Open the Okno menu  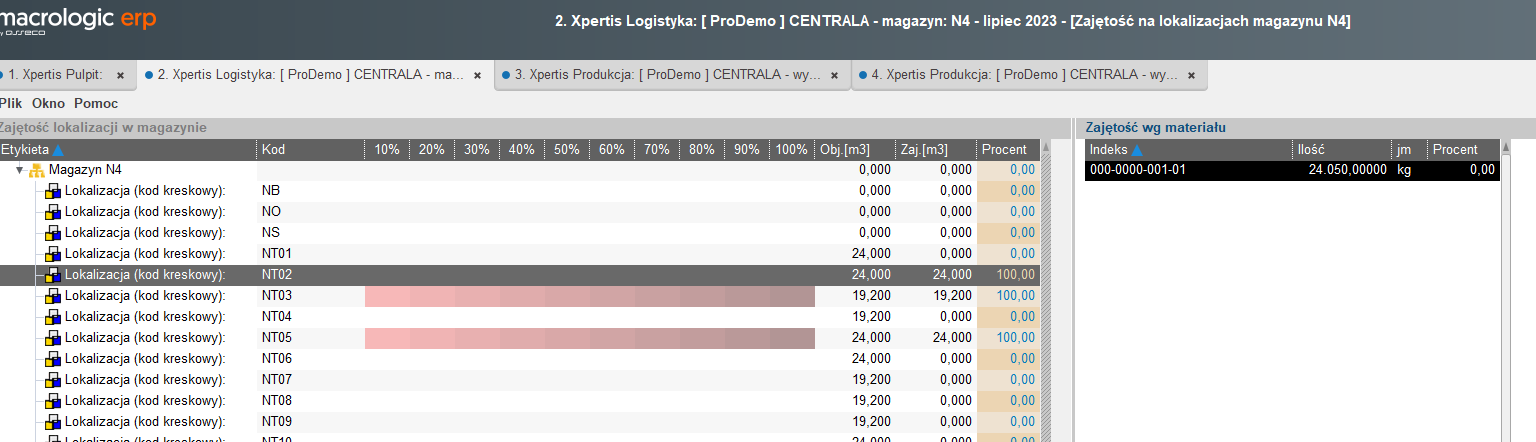pyautogui.click(x=48, y=103)
